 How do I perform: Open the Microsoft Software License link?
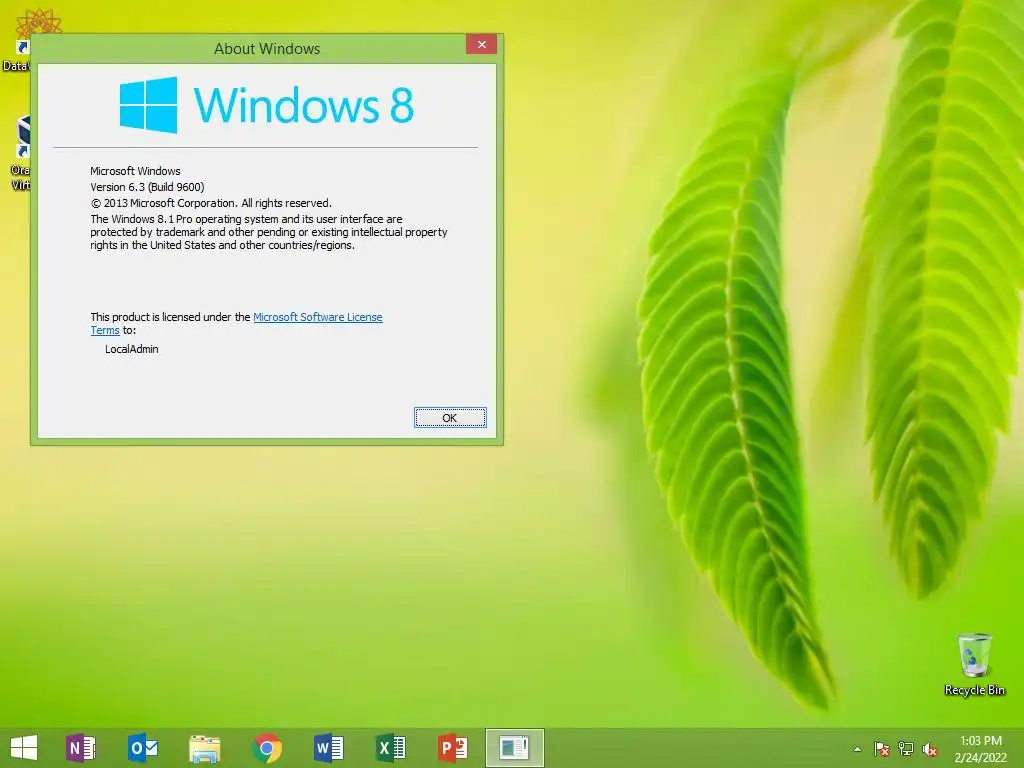tap(317, 317)
